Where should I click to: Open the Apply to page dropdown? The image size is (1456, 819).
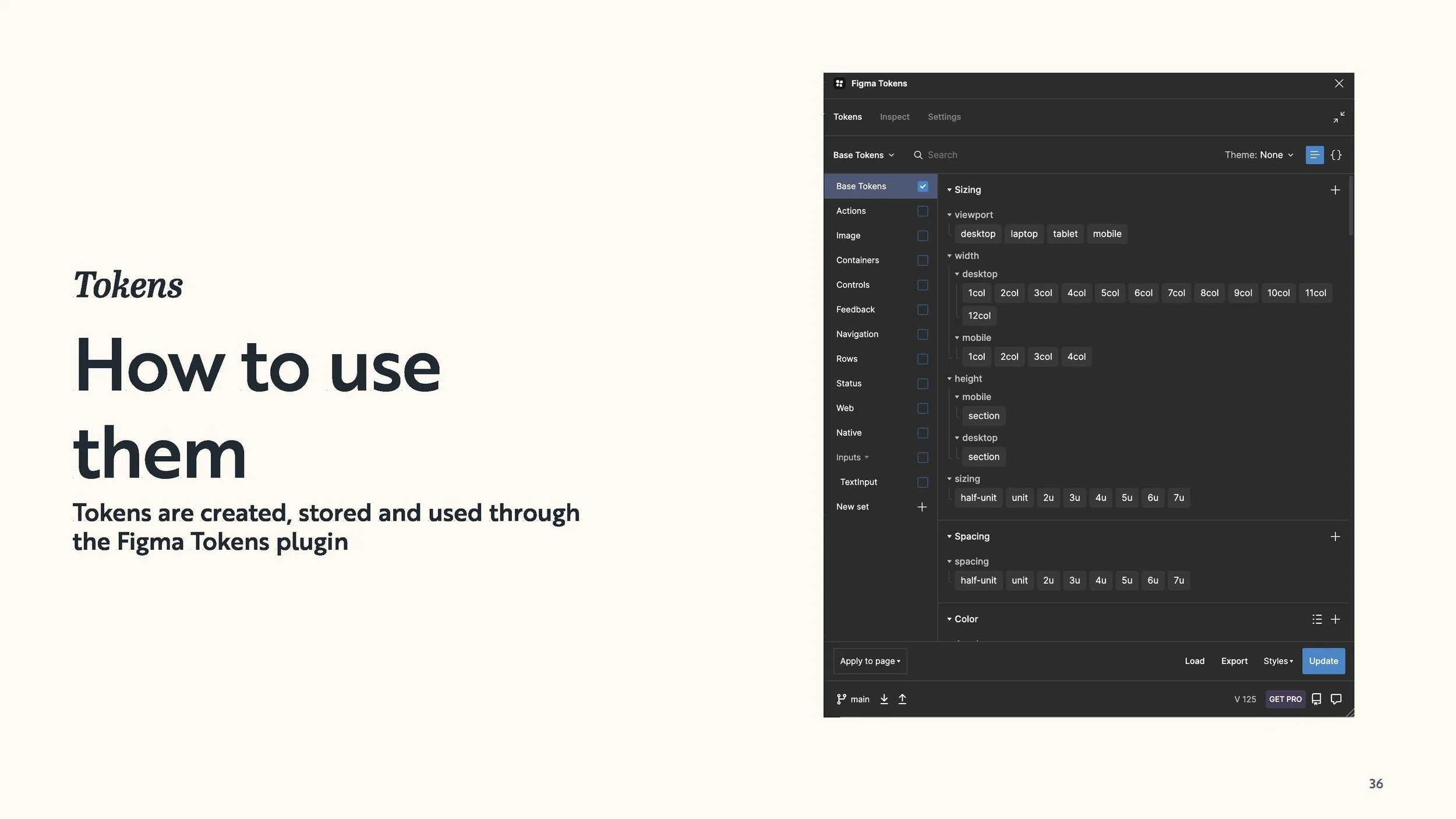click(870, 661)
